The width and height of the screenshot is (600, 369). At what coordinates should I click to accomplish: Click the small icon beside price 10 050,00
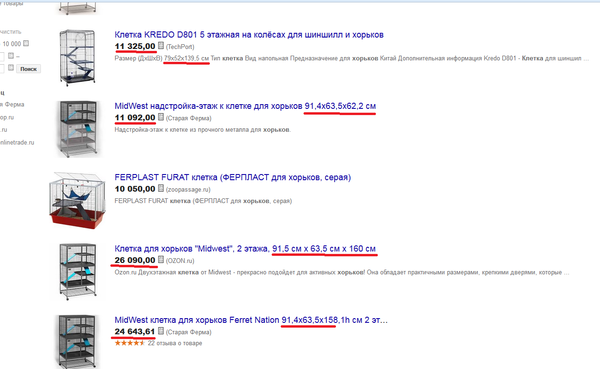click(161, 188)
